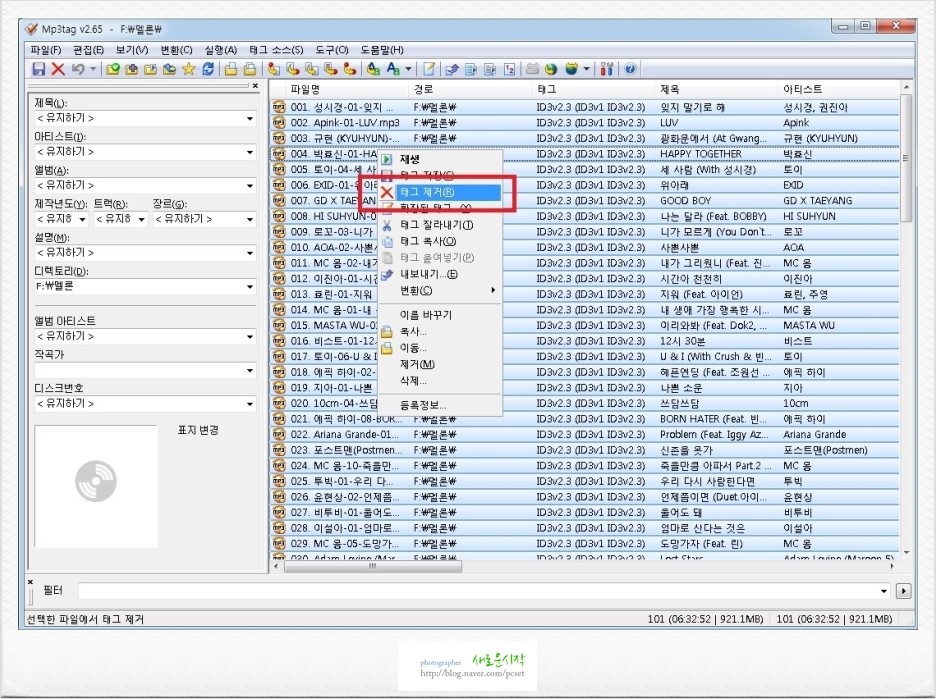This screenshot has width=936, height=699.
Task: Sort by the 아티스트 column header
Action: tap(838, 89)
